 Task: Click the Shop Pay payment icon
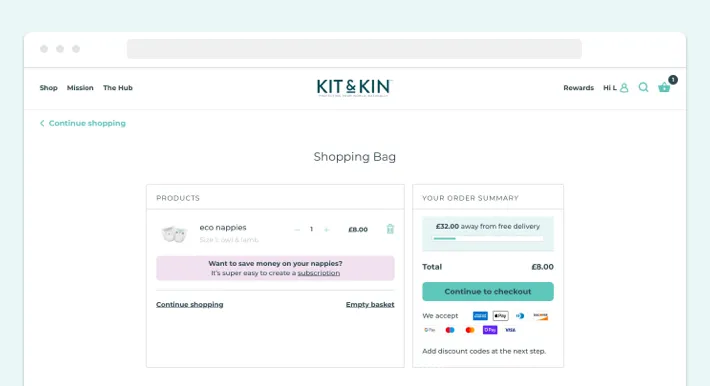(490, 330)
